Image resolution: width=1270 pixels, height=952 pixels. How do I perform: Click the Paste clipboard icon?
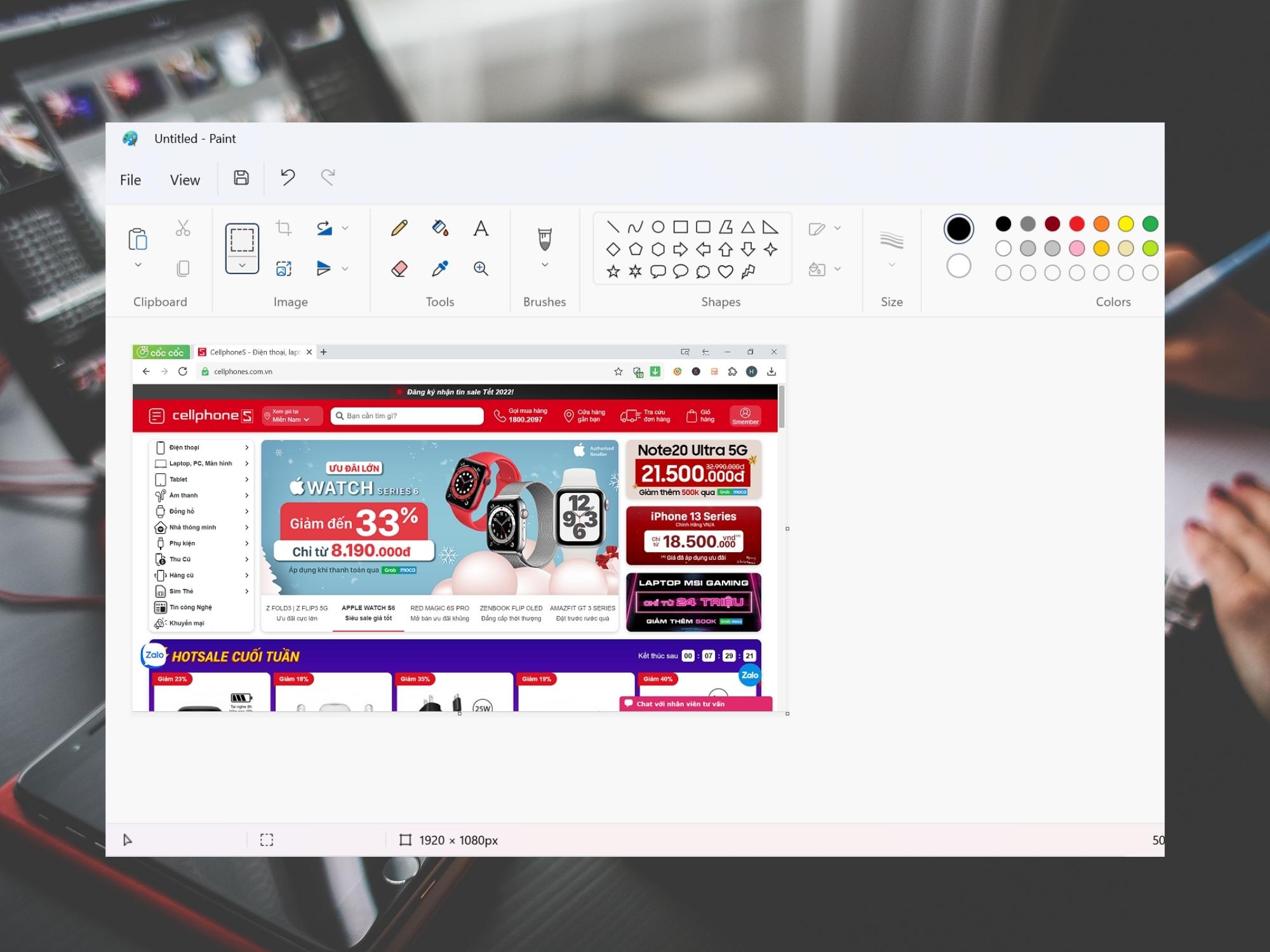[x=138, y=239]
